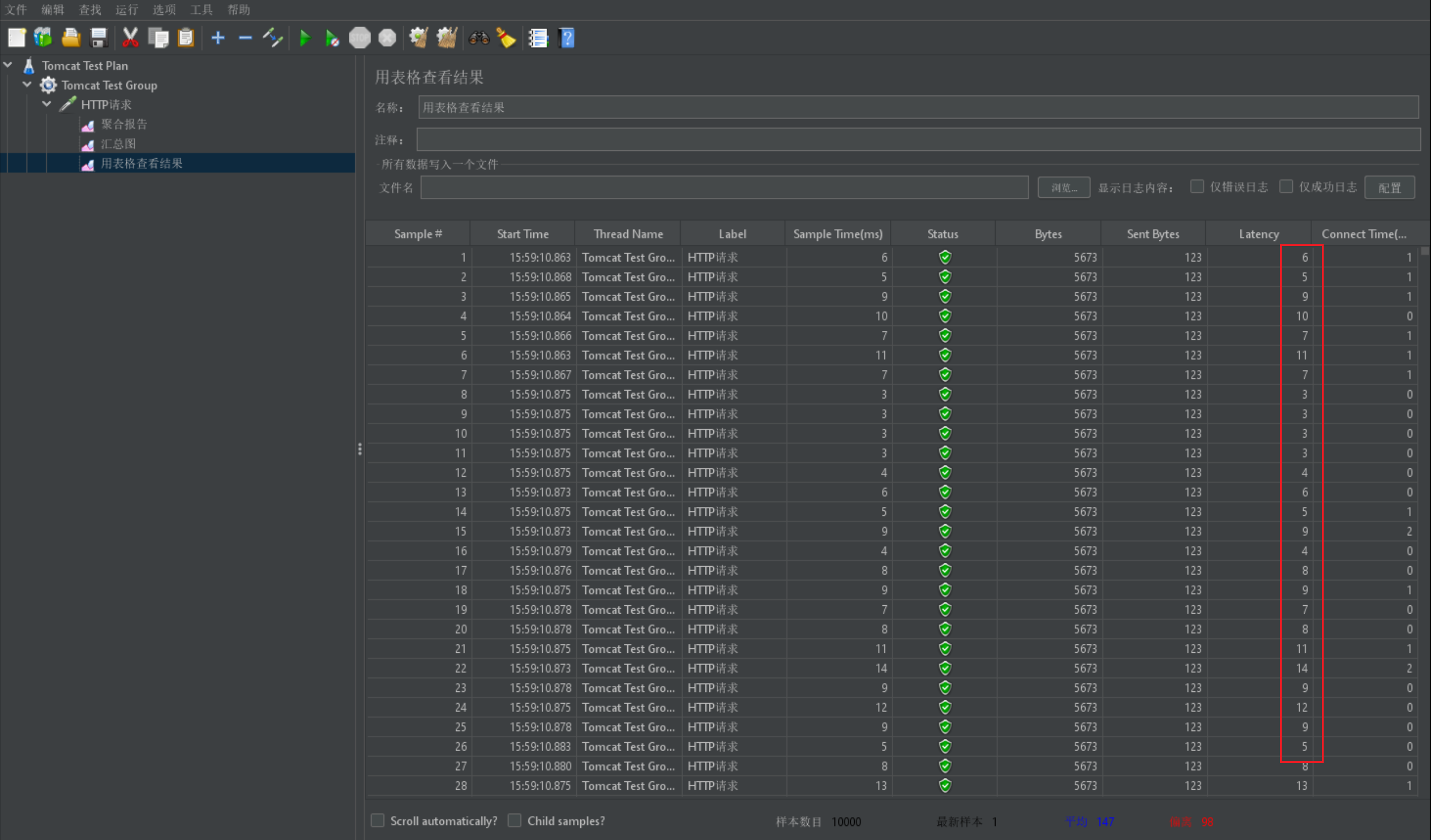Screen dimensions: 1431x840
Task: Click the 浏览 browse button
Action: point(1064,188)
